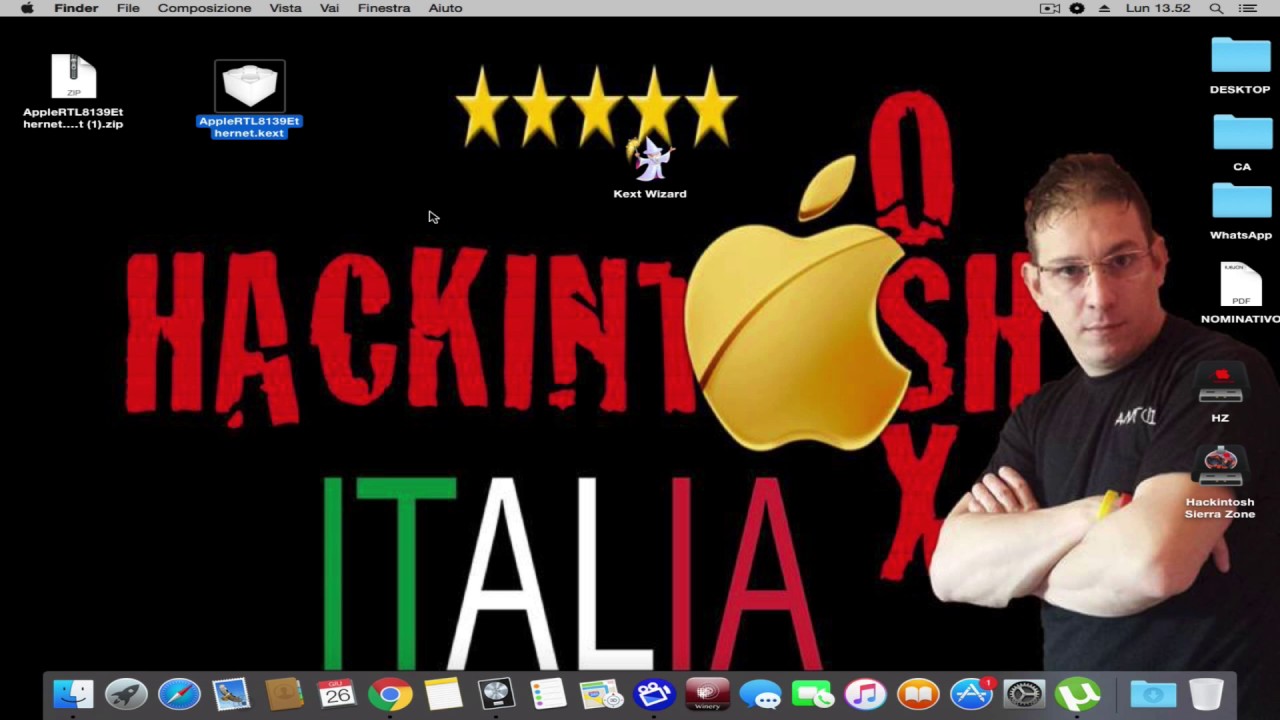Click the clock showing Lun 13.52
1280x720 pixels.
coord(1158,8)
